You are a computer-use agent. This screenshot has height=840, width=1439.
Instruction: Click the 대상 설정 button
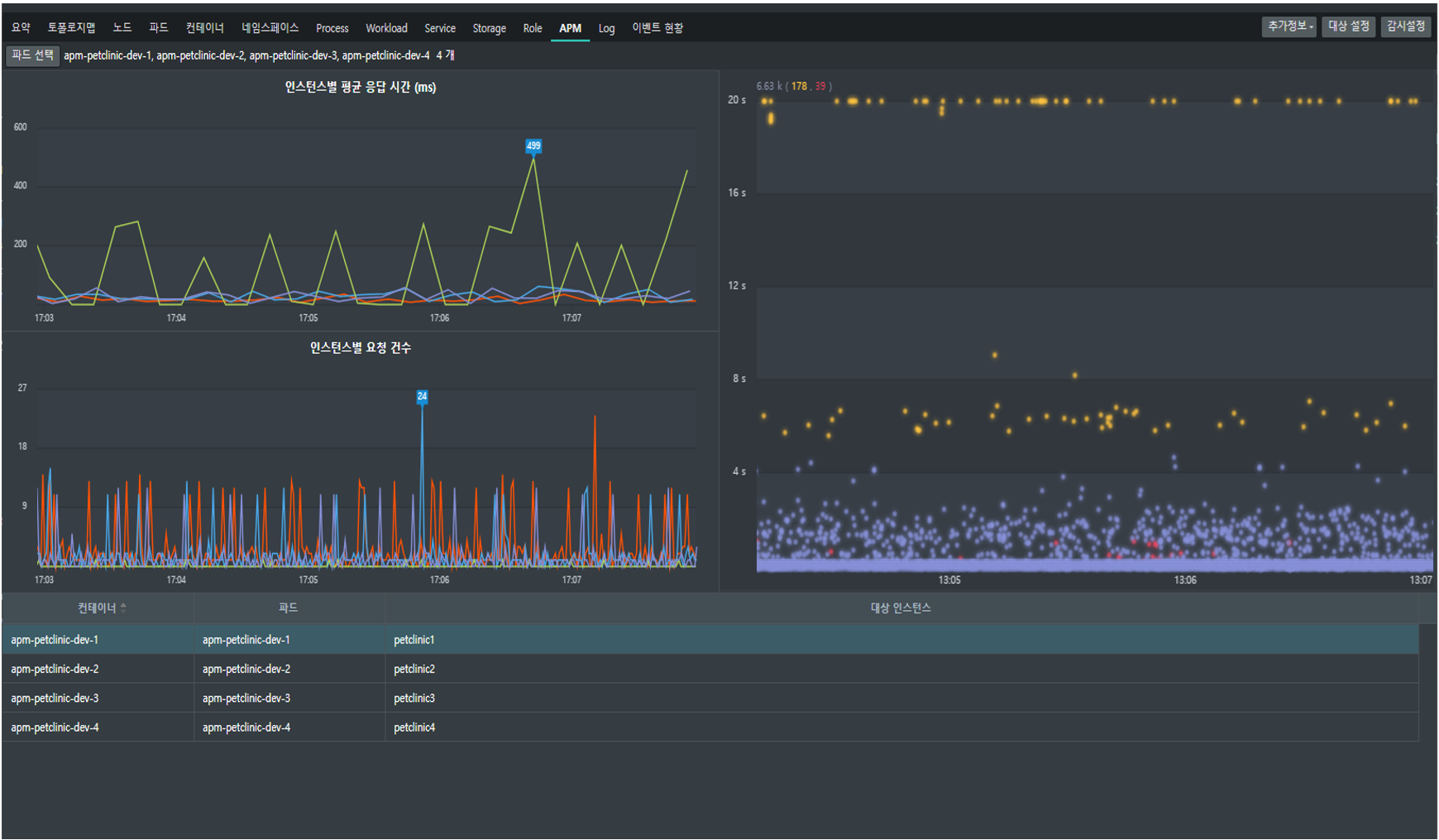(1348, 26)
